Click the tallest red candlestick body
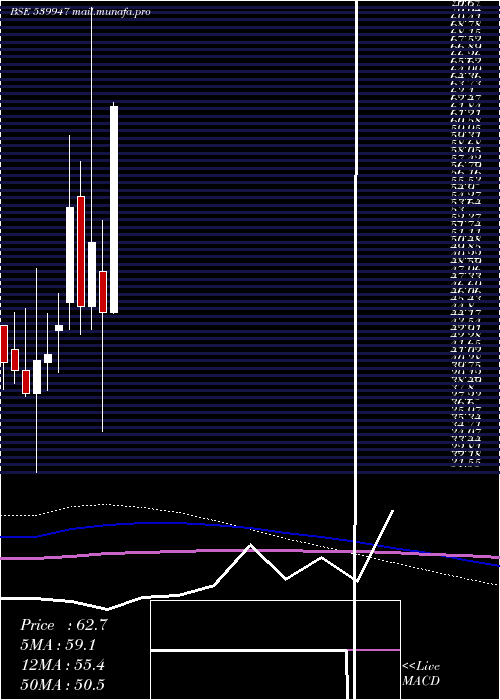 click(81, 251)
